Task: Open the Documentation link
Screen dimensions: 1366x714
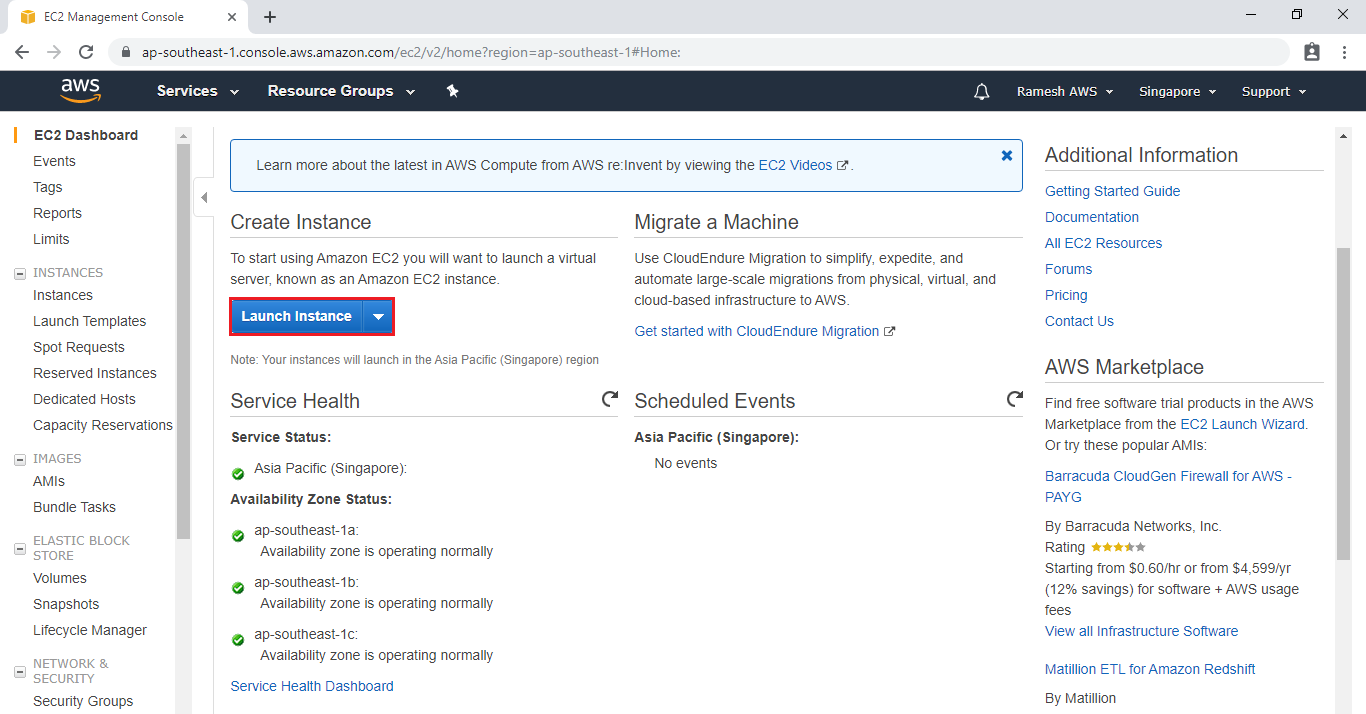Action: coord(1092,217)
